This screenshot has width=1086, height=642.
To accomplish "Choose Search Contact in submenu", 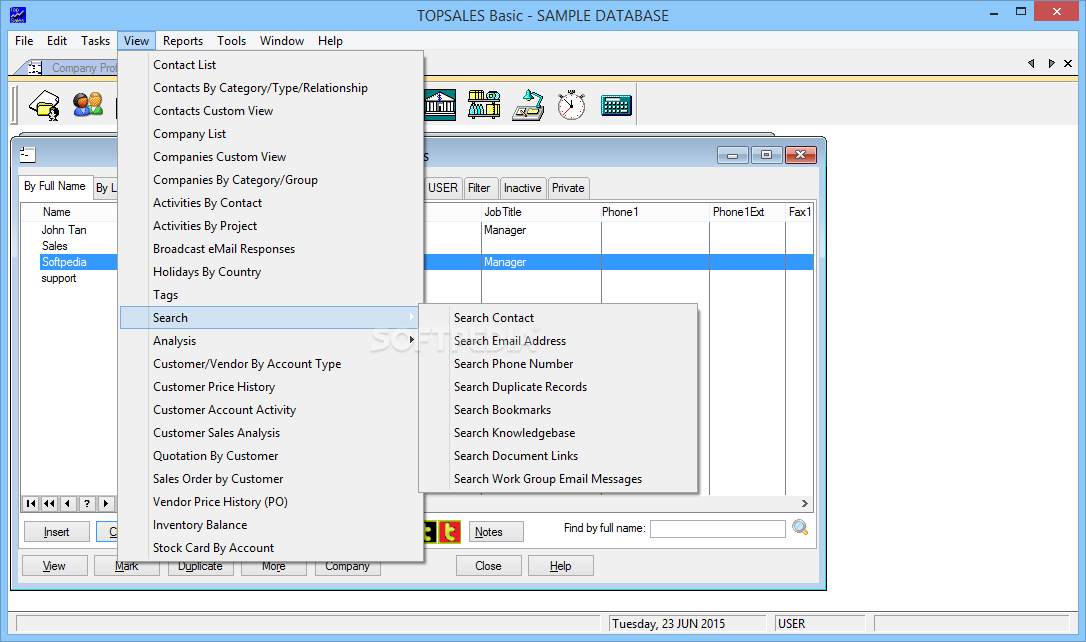I will (x=558, y=318).
